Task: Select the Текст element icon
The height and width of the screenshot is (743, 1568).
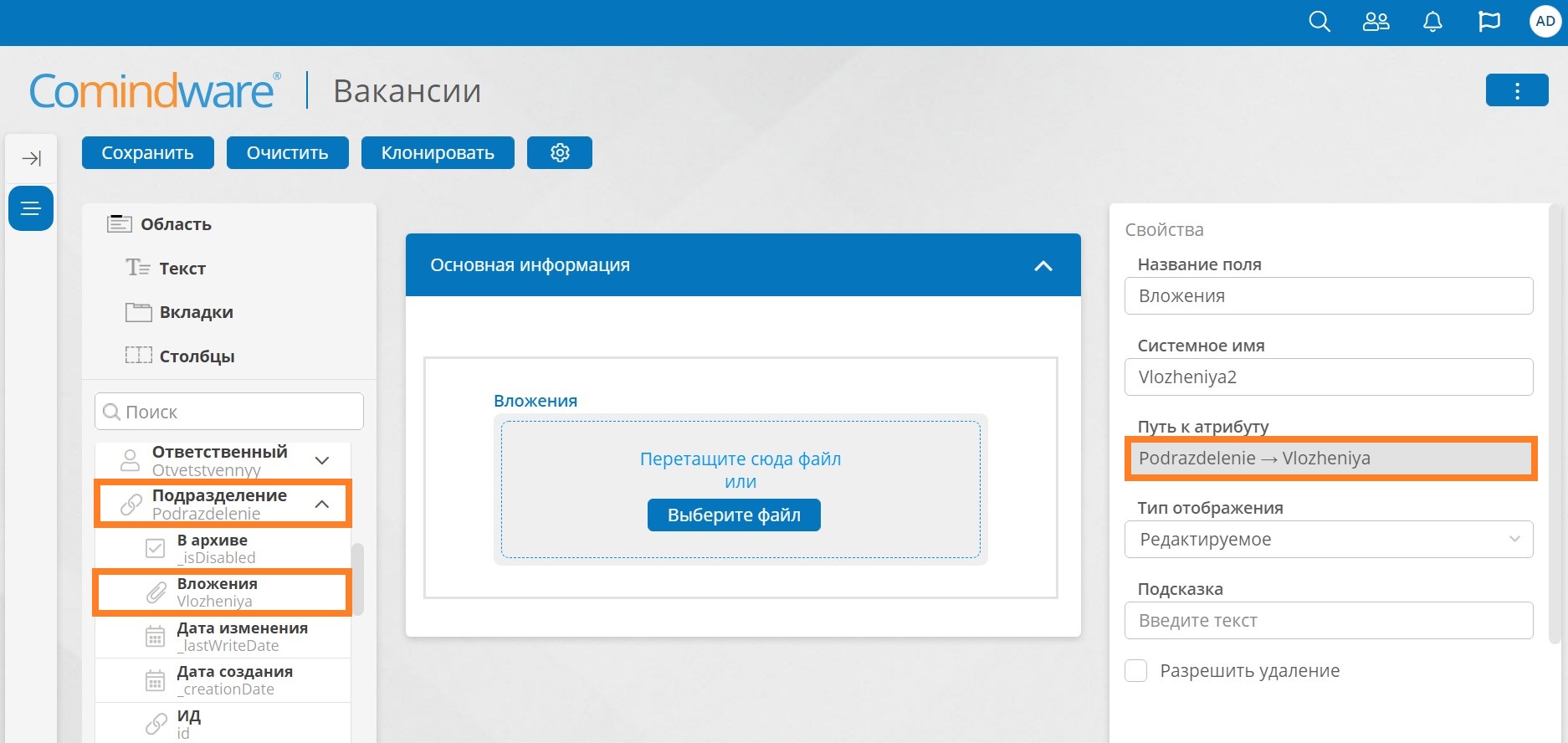Action: 138,267
